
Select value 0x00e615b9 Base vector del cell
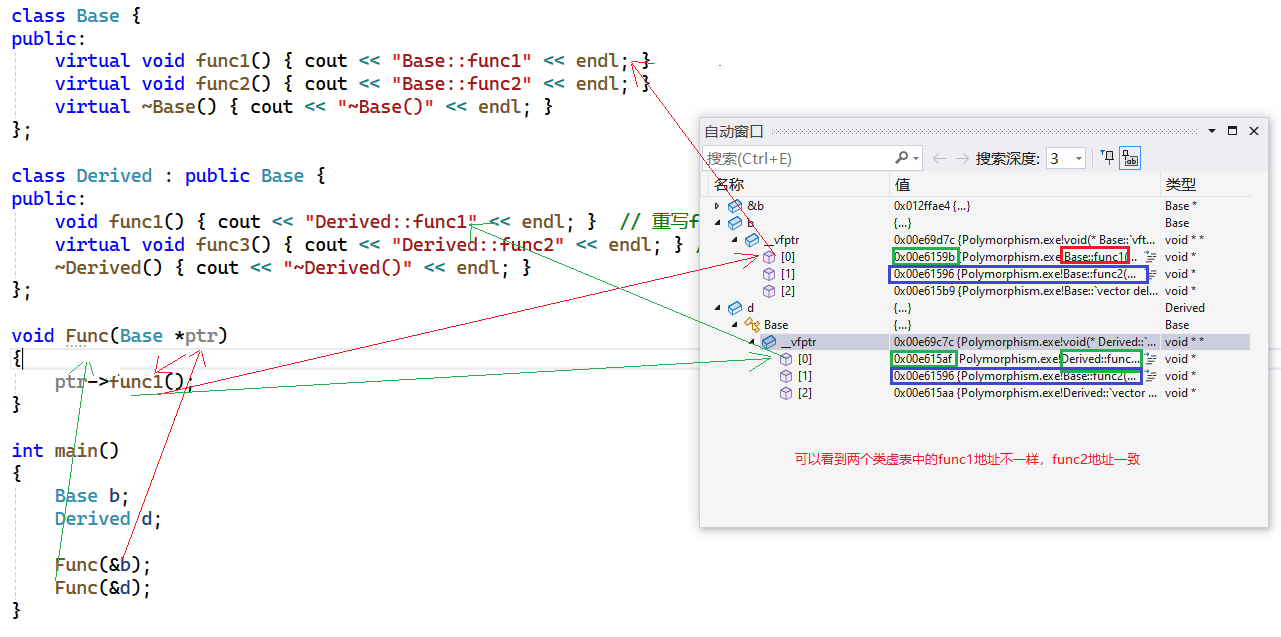[x=1025, y=291]
